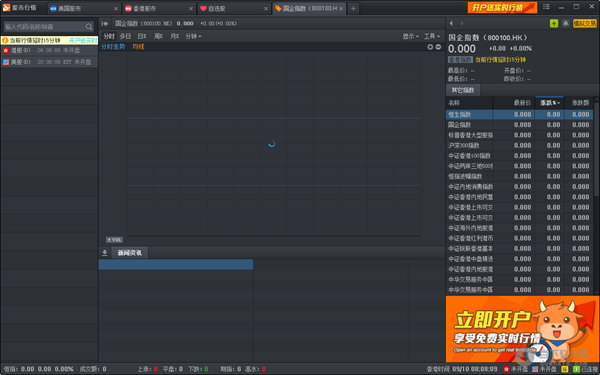Select the 中证内地消费指数 row
The width and height of the screenshot is (600, 375).
pos(519,187)
